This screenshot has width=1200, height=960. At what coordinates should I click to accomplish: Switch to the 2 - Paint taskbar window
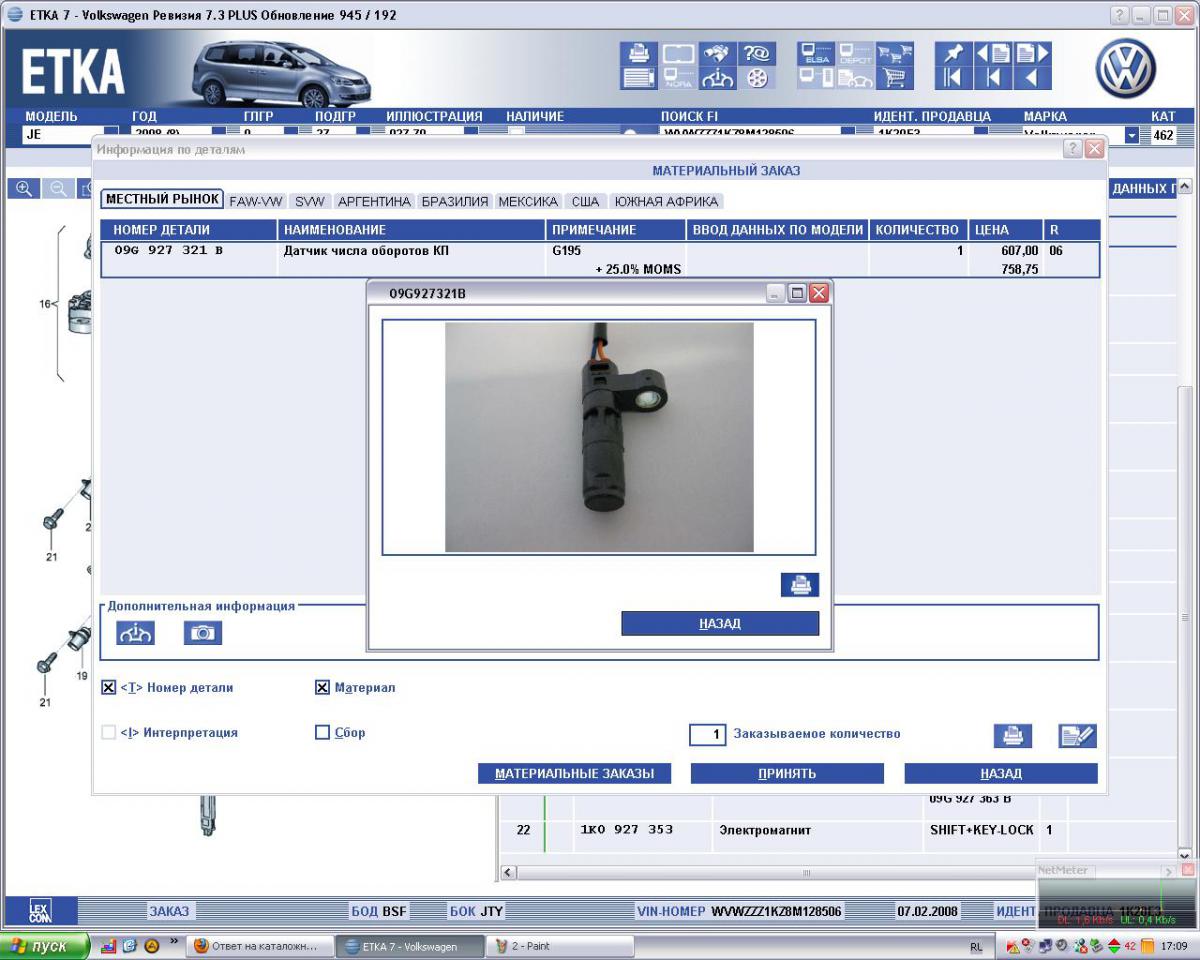[x=560, y=946]
